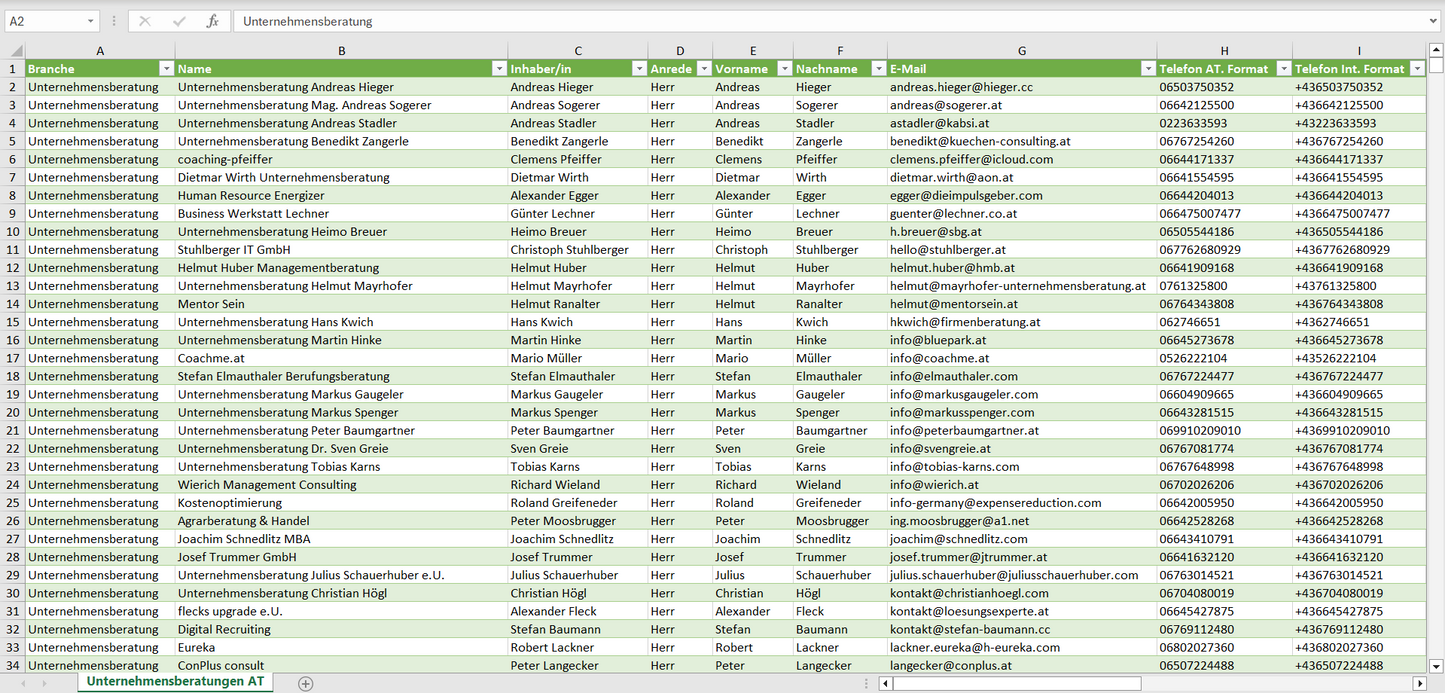Click the horizontal scrollbar left arrow
This screenshot has width=1445, height=693.
pyautogui.click(x=885, y=684)
